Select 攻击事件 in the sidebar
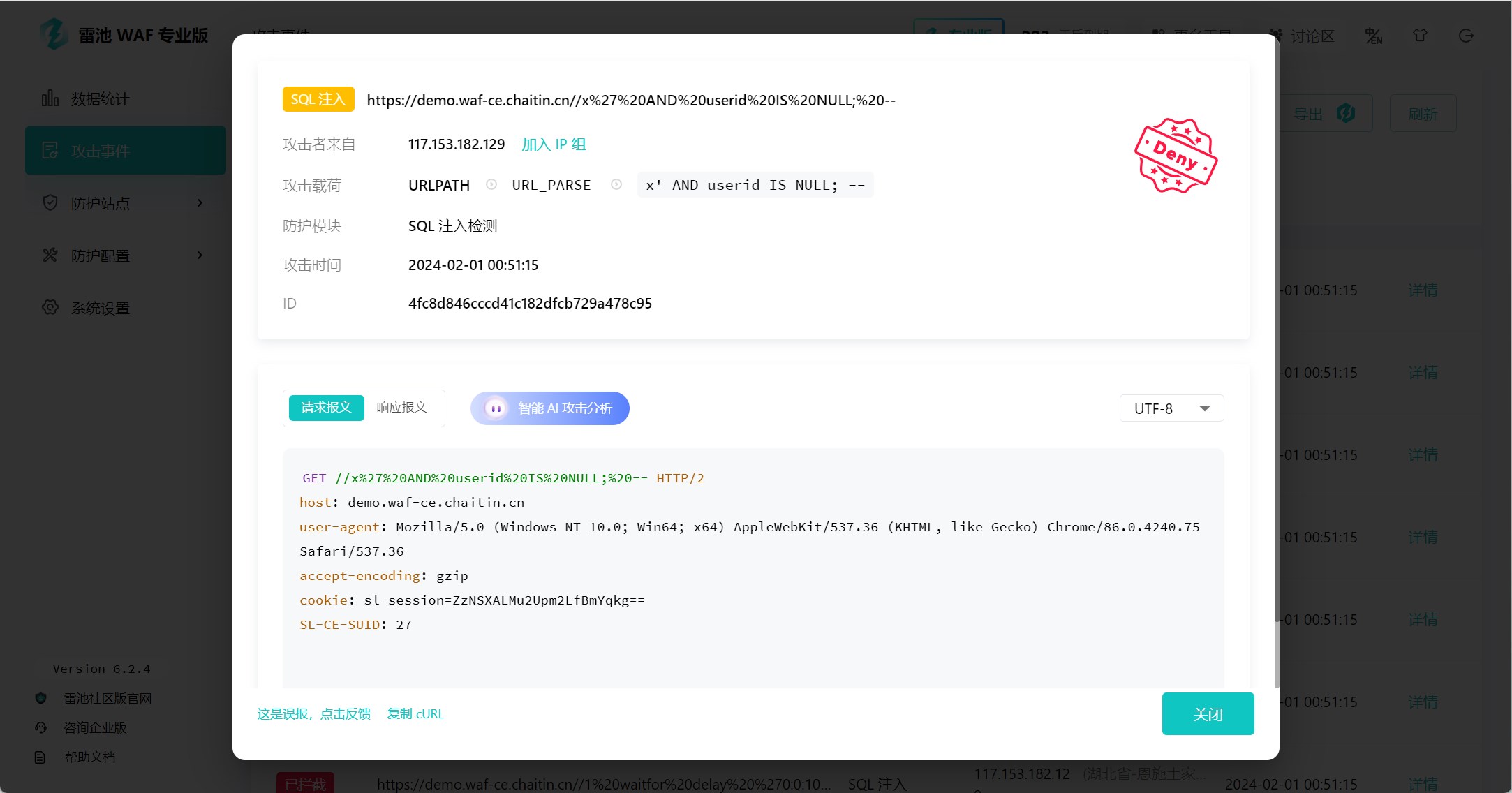 tap(126, 150)
